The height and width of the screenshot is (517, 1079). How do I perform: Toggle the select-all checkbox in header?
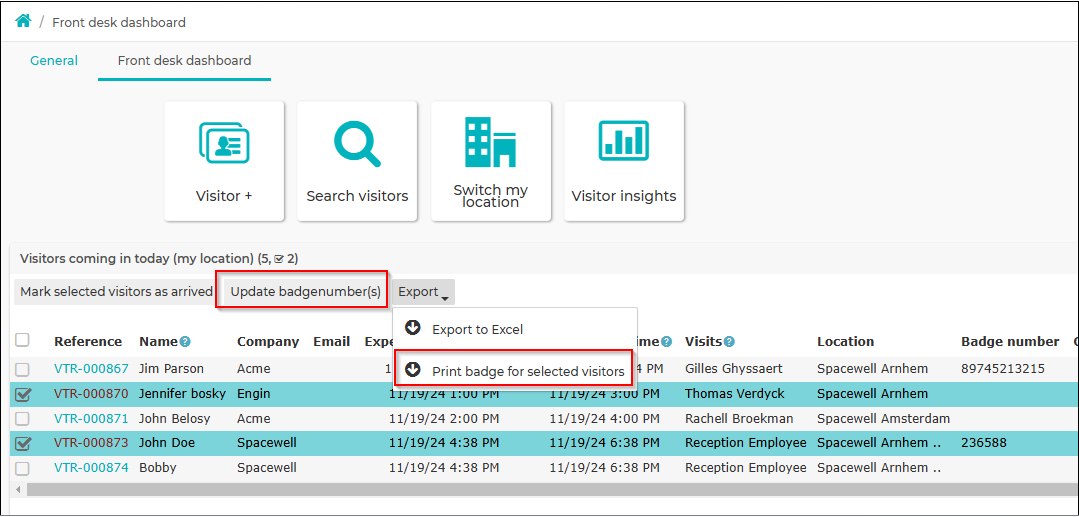(23, 340)
